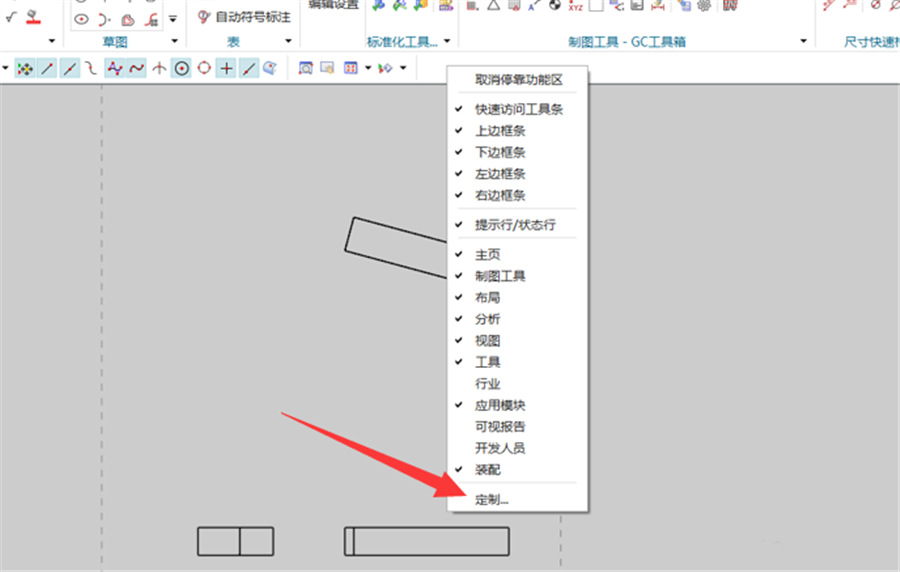This screenshot has height=572, width=900.
Task: Toggle 提示行/状态行 visibility
Action: (517, 225)
